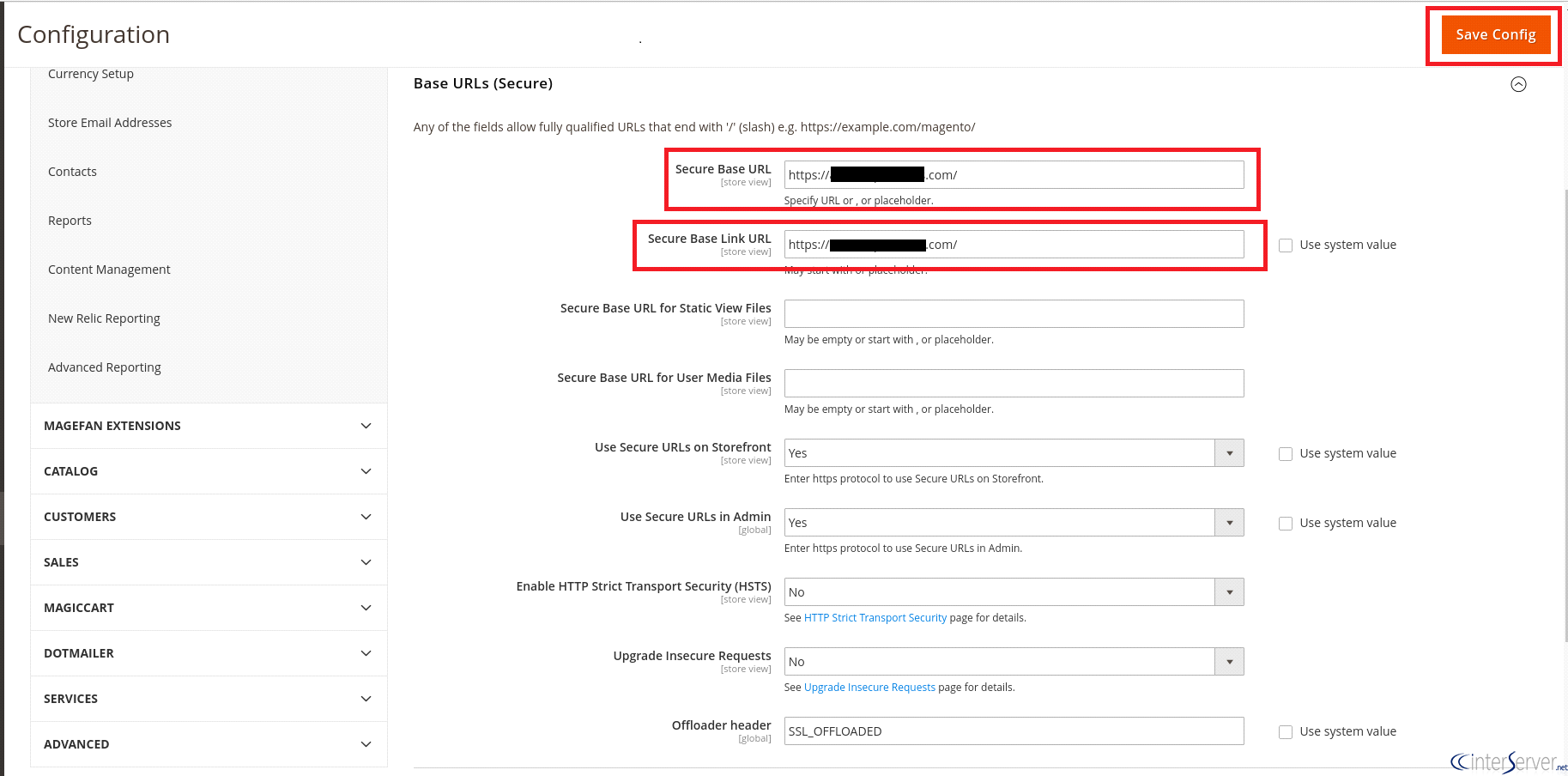Click the Secure Base URL for Static View Files field
1568x776 pixels.
click(1013, 313)
